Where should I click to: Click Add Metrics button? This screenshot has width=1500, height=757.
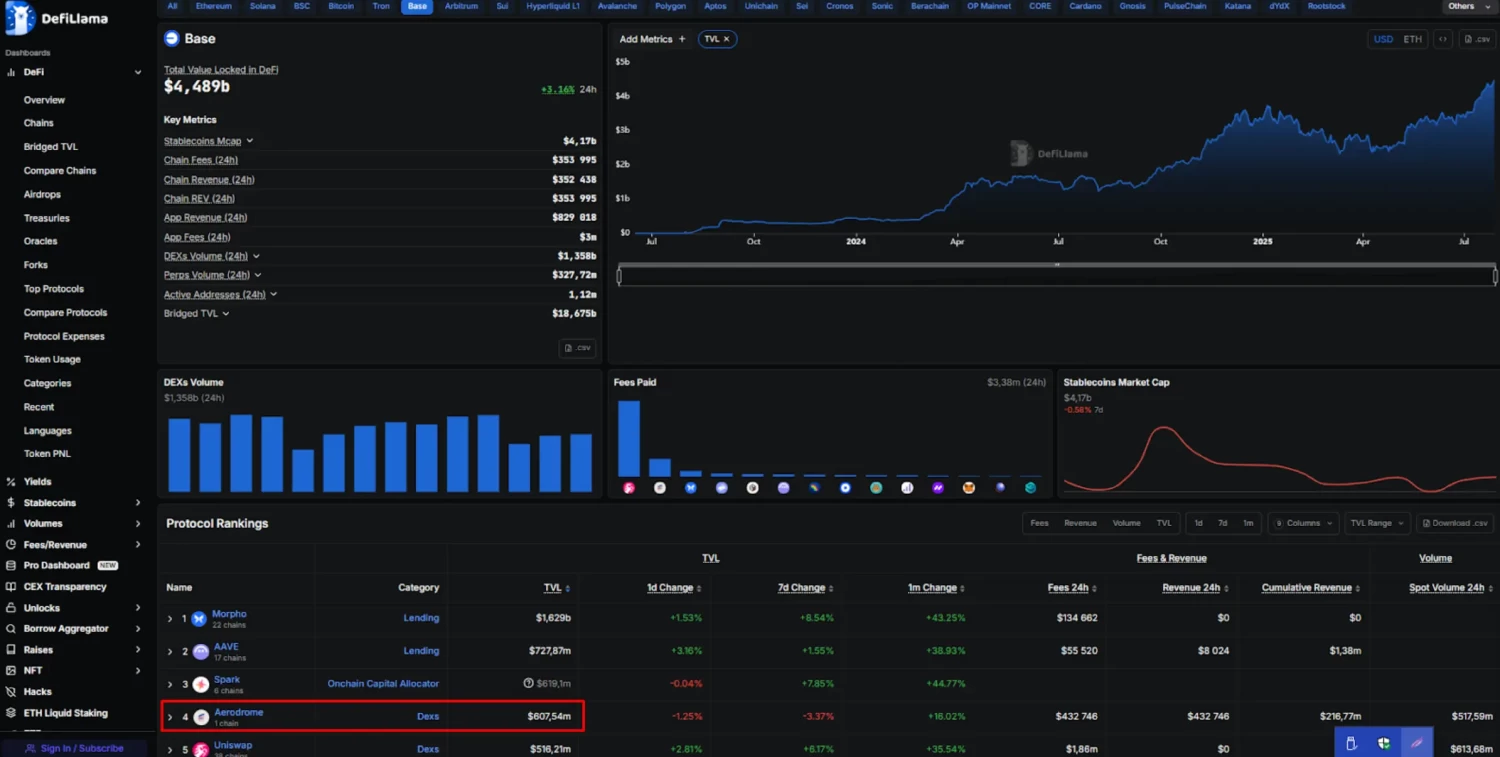(x=652, y=39)
